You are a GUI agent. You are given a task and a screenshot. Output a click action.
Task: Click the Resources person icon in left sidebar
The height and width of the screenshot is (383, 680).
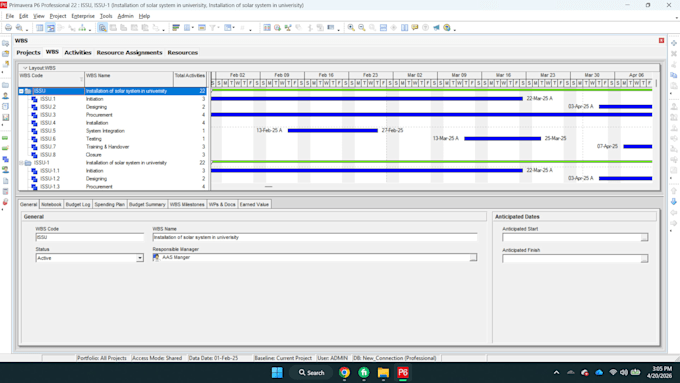pyautogui.click(x=5, y=95)
